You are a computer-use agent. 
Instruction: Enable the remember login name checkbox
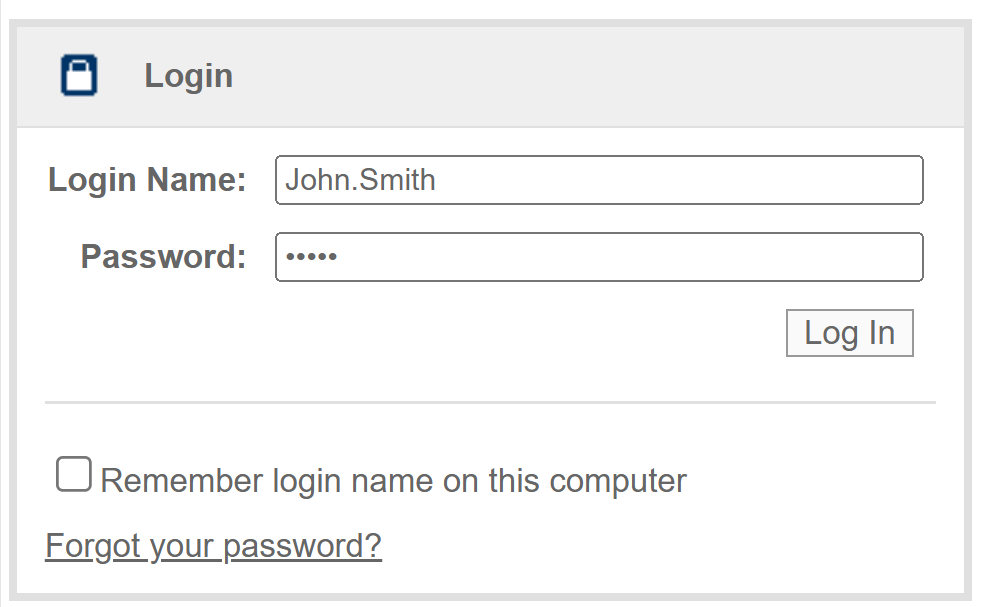click(73, 474)
